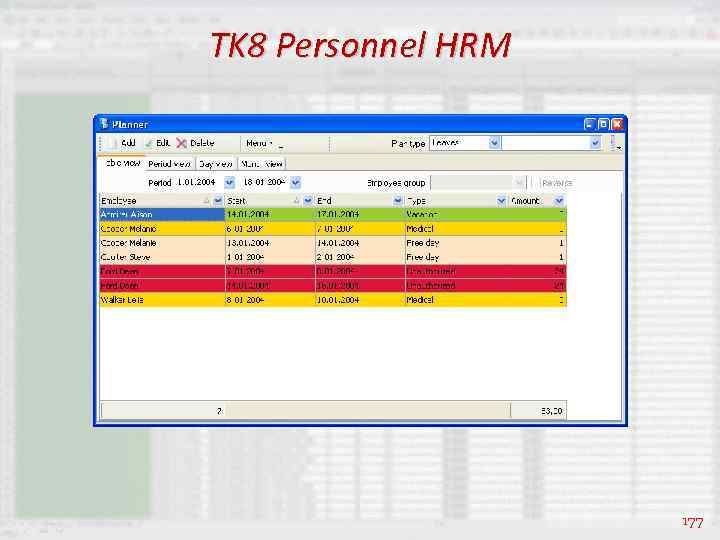Maximize the Planner window

(603, 124)
